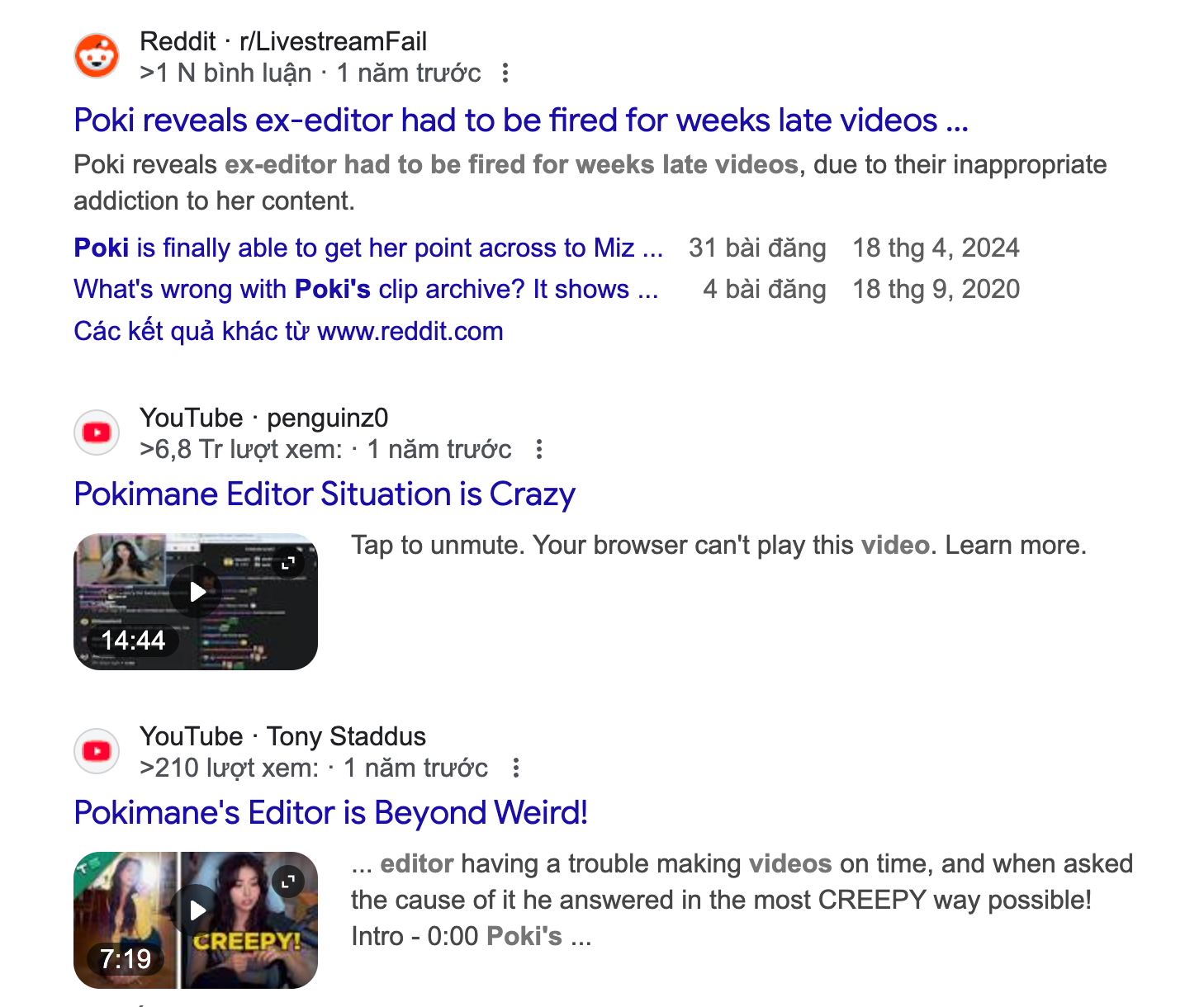Expand the 14:44 video thumbnail fullscreen icon
Image resolution: width=1204 pixels, height=1007 pixels.
[288, 563]
